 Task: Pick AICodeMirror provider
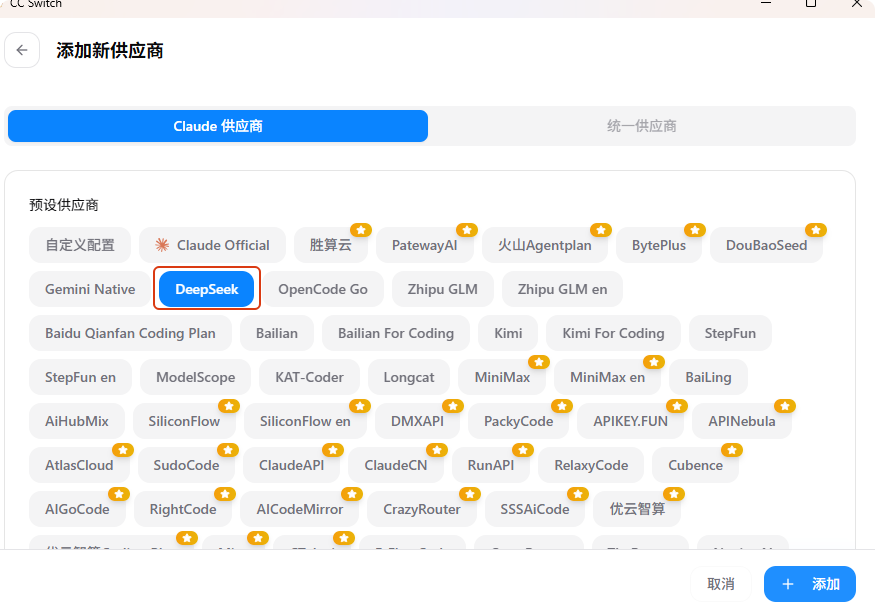click(300, 509)
